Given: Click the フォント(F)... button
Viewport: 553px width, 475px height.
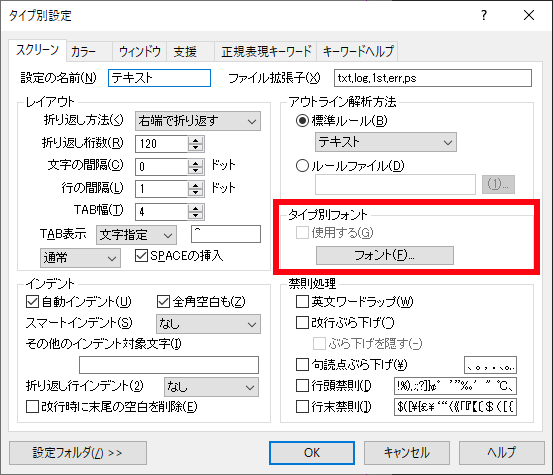Looking at the screenshot, I should 385,255.
